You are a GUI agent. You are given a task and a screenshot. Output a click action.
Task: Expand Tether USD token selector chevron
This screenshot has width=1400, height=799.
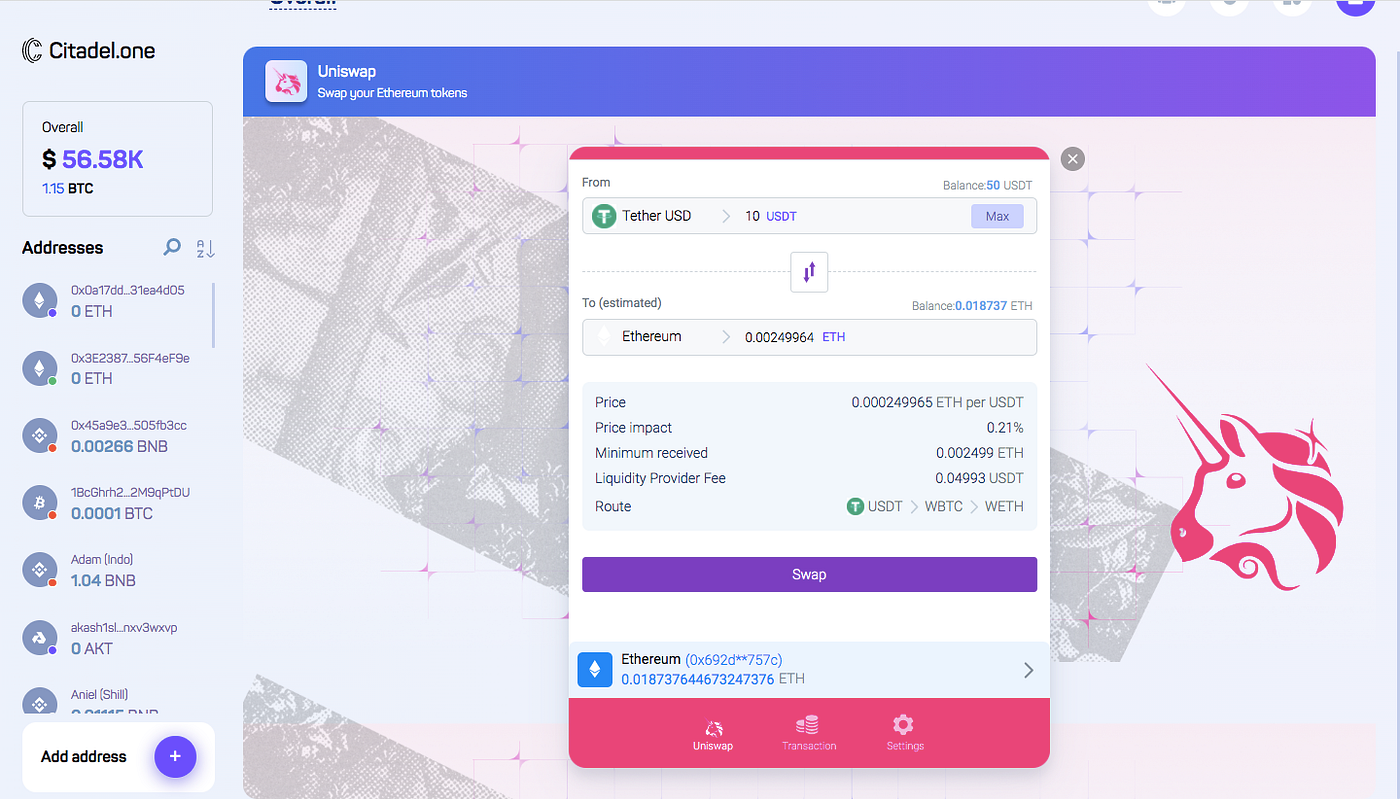(x=726, y=216)
